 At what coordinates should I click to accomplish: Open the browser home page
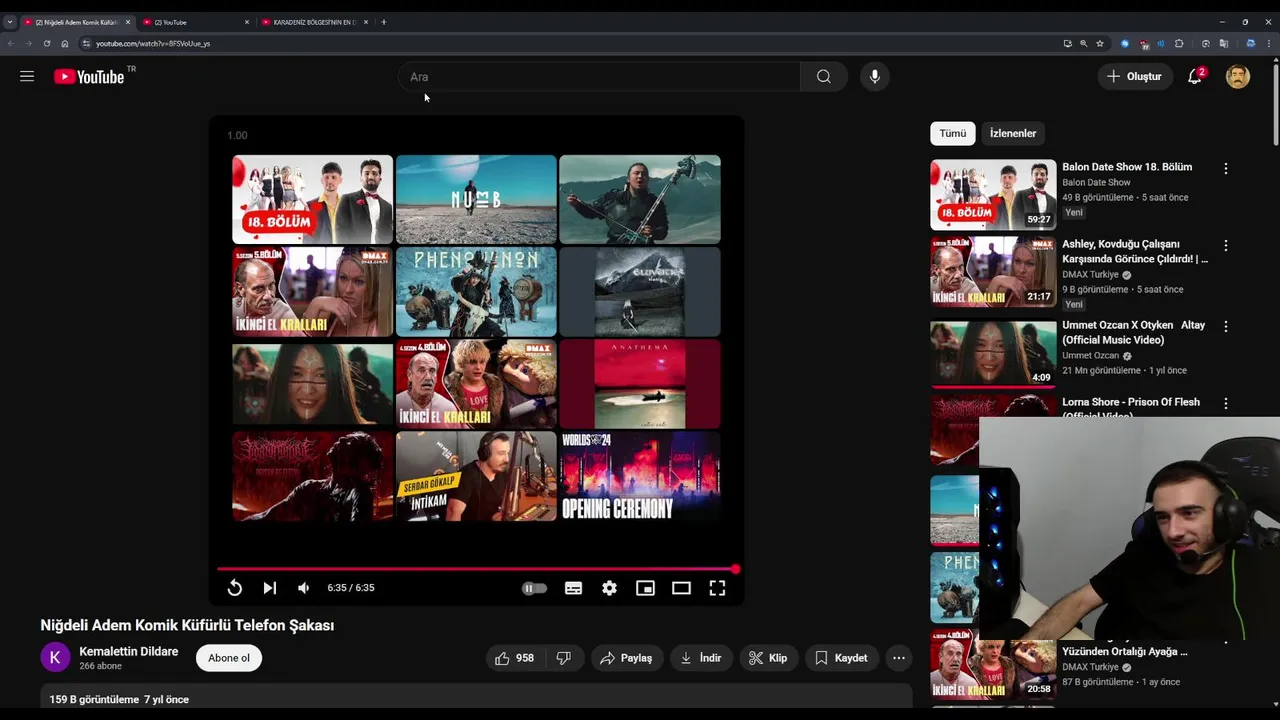(65, 43)
